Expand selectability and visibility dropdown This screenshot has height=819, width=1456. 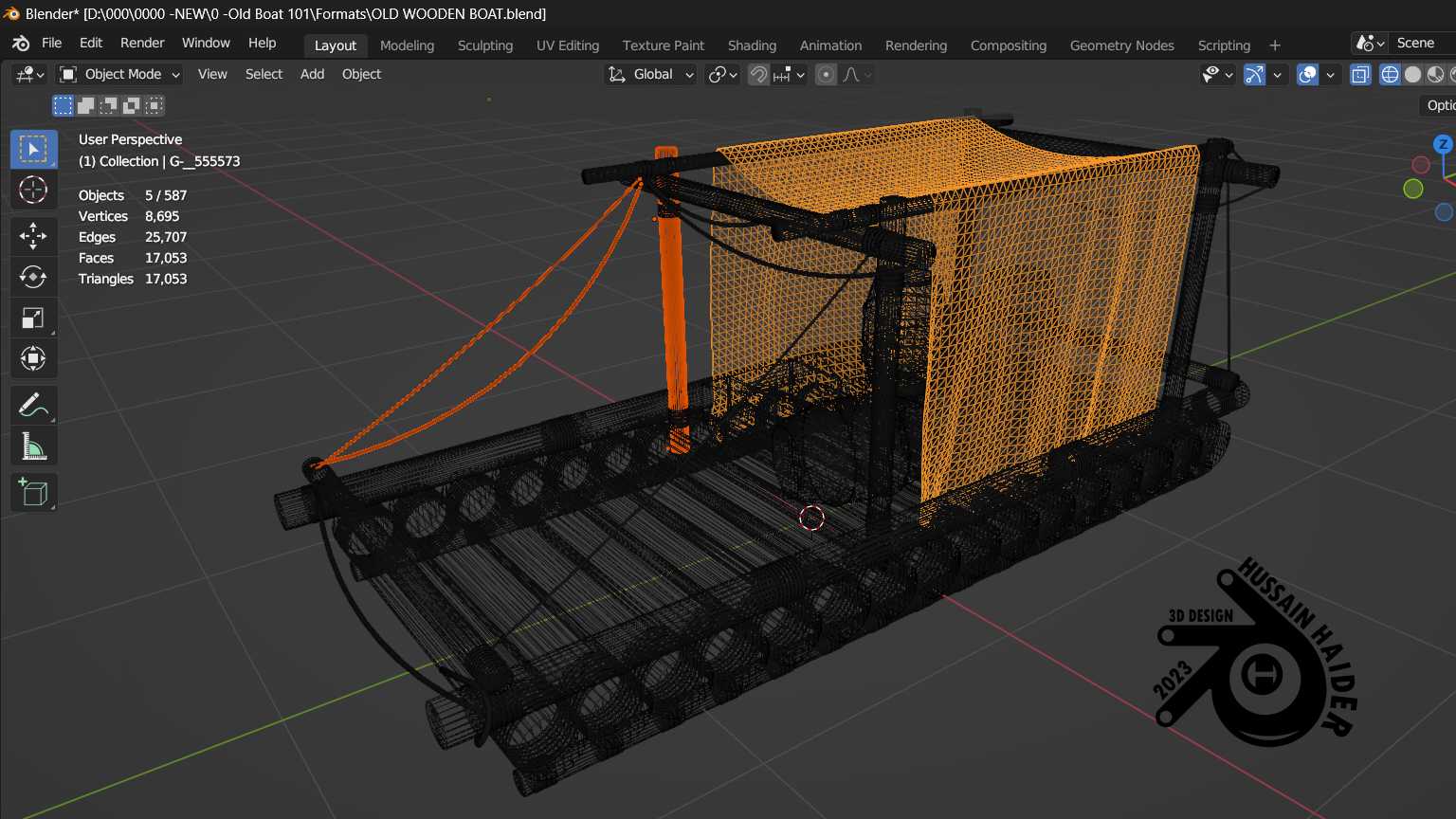1217,74
